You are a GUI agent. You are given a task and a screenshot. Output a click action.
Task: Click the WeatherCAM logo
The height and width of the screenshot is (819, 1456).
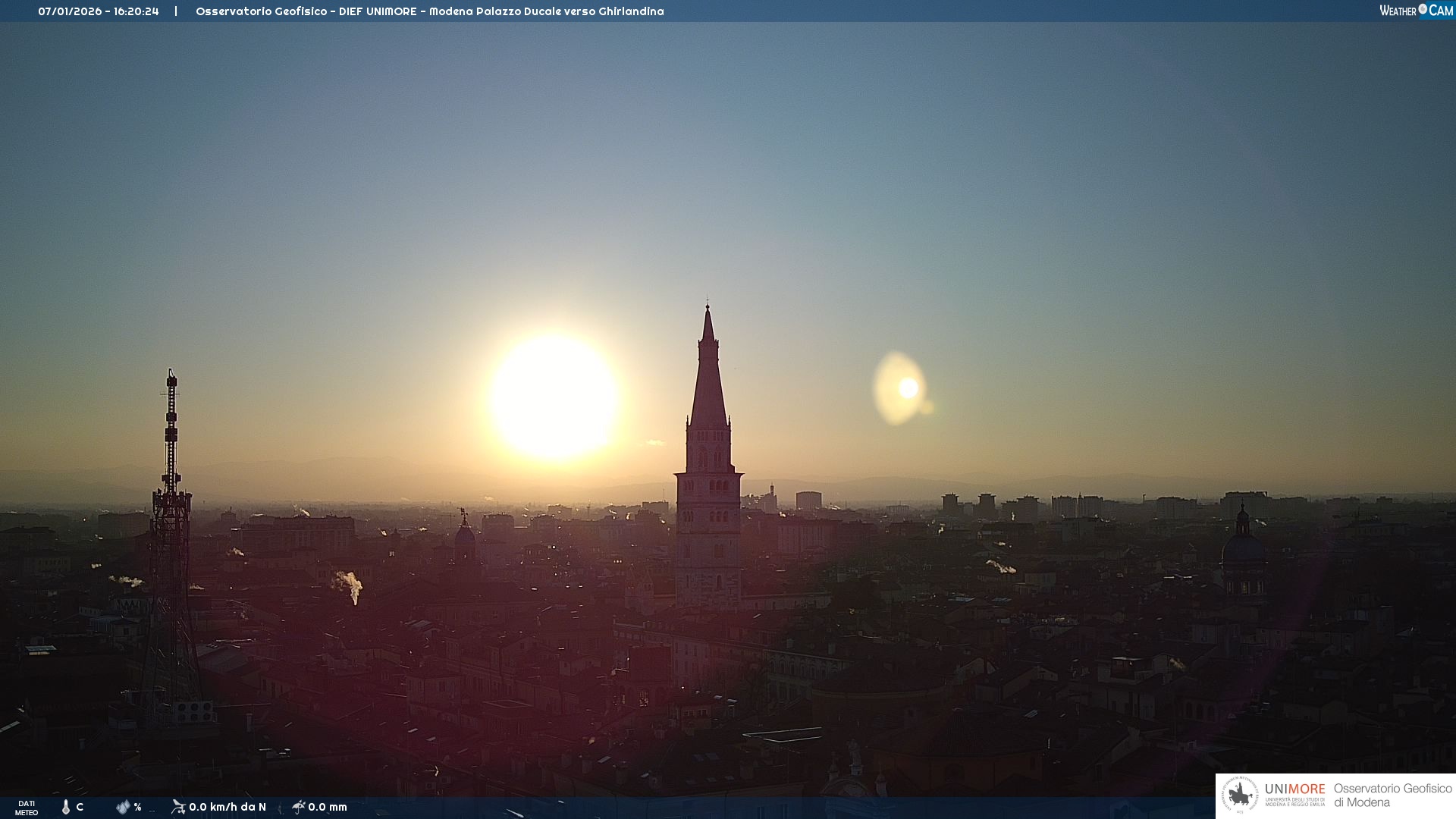1415,11
